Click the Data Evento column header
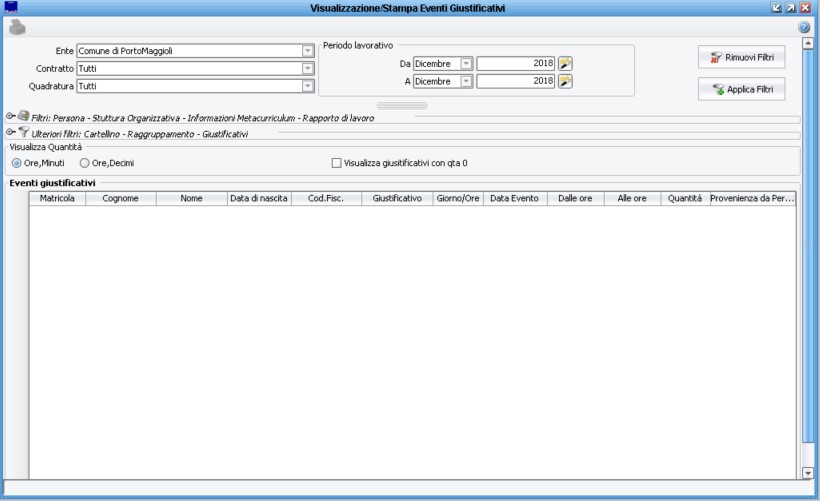This screenshot has height=501, width=820. (515, 199)
